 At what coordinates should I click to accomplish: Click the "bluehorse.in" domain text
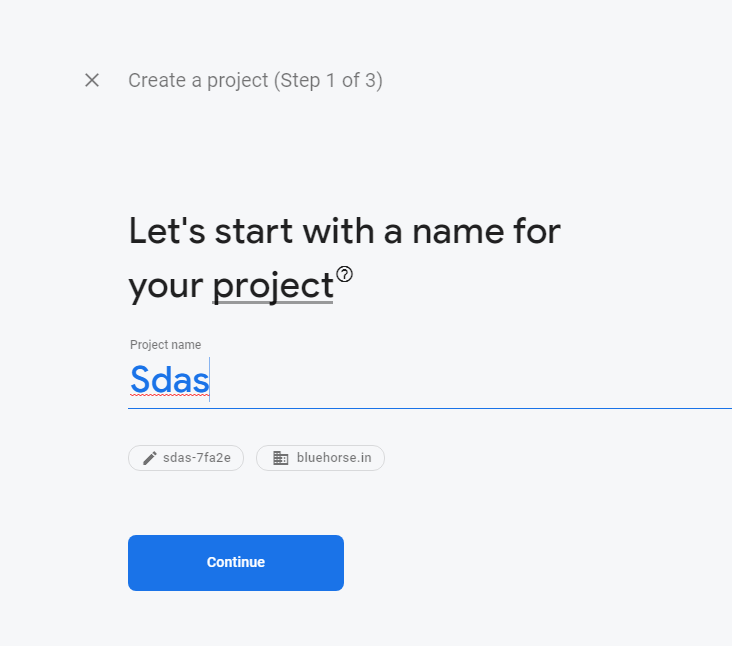coord(334,458)
